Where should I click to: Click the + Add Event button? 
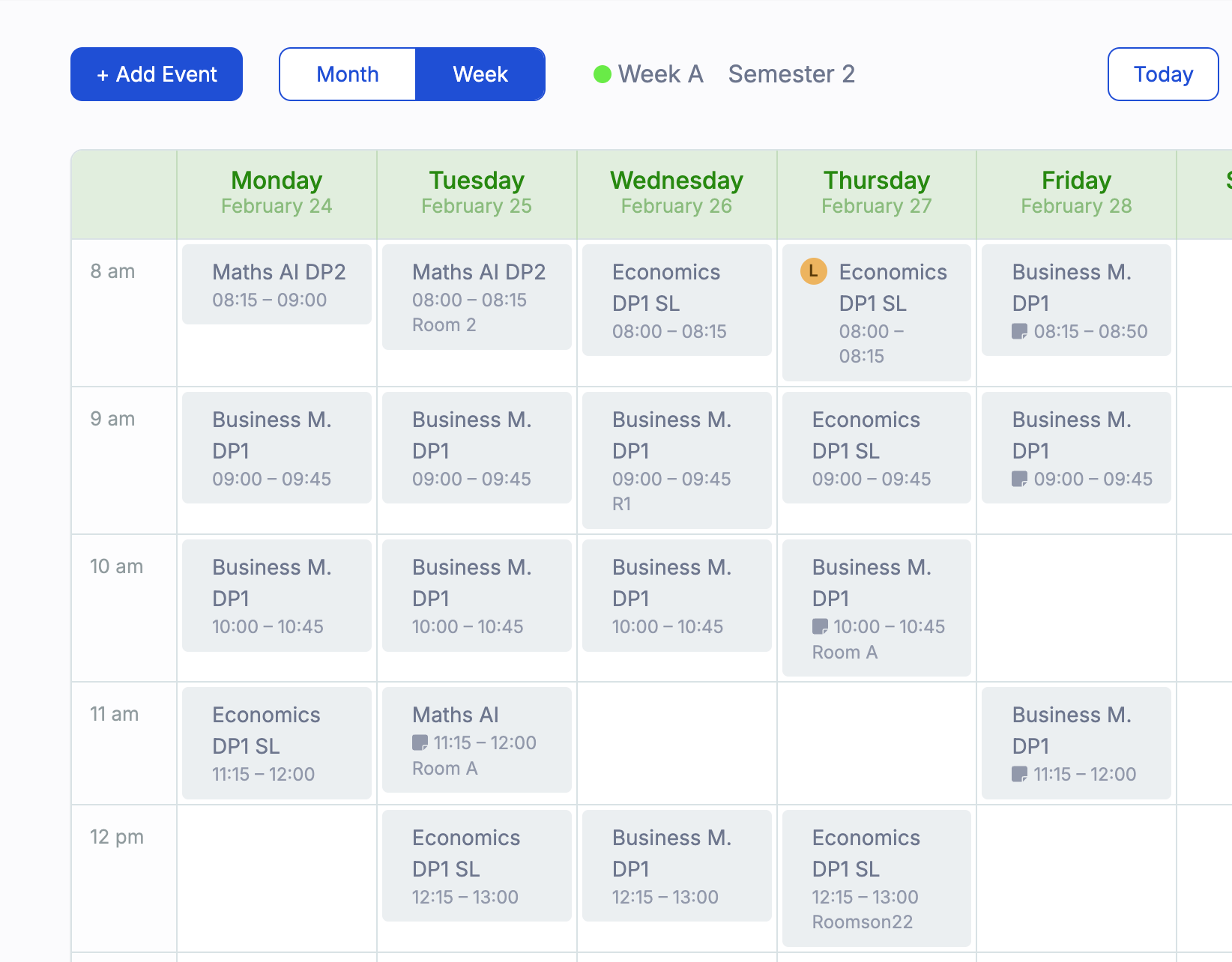tap(156, 73)
